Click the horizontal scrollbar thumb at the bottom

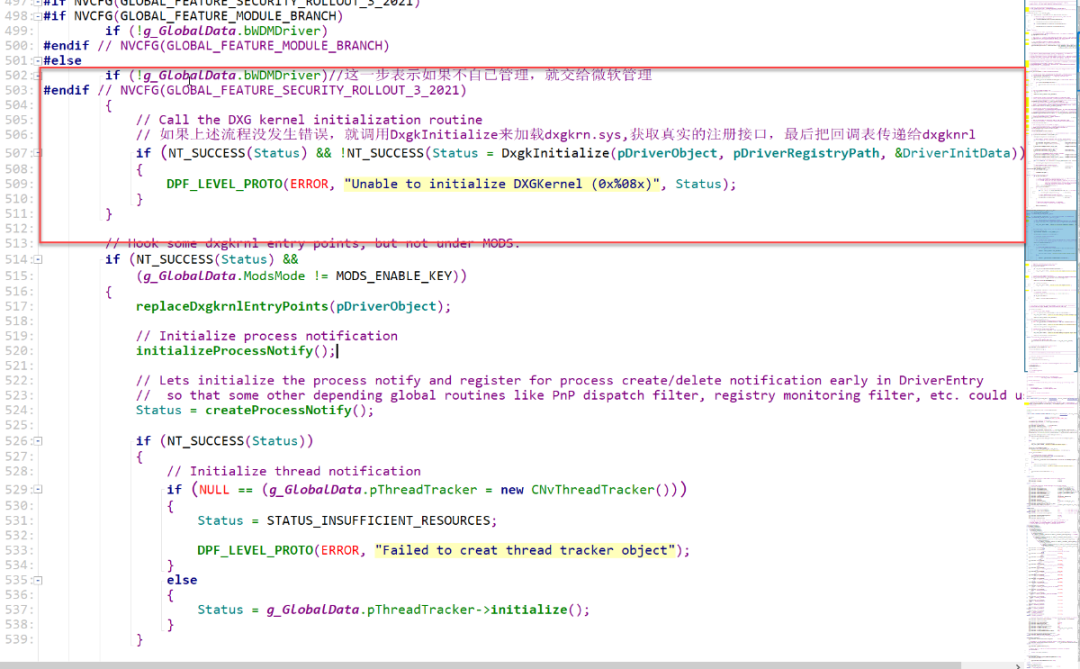(480, 665)
